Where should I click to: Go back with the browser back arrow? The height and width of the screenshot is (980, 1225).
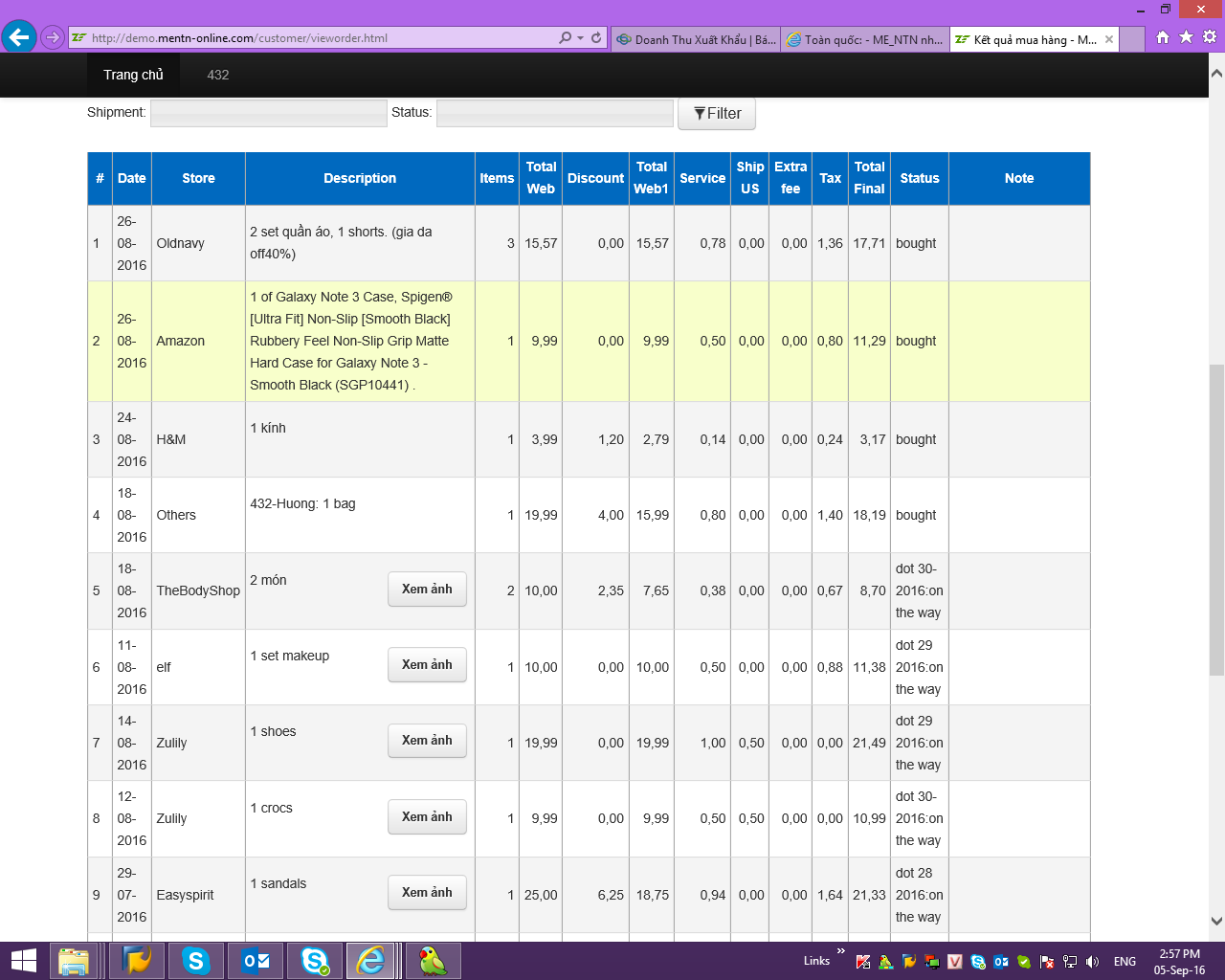19,37
